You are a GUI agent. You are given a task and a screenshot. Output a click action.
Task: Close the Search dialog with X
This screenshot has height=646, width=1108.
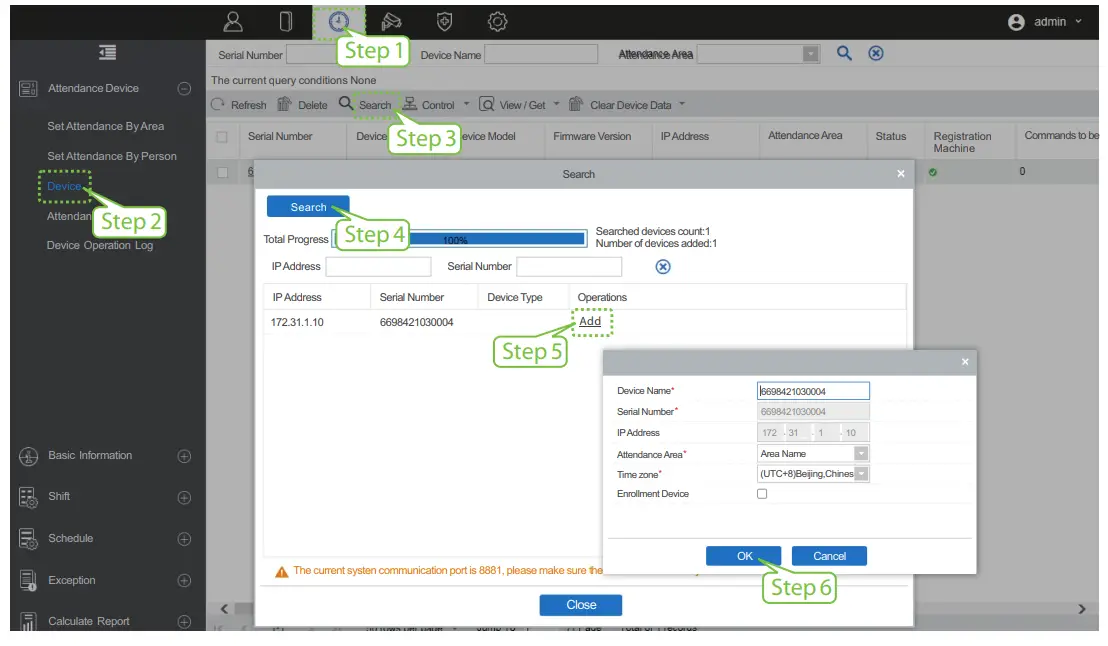pyautogui.click(x=900, y=174)
